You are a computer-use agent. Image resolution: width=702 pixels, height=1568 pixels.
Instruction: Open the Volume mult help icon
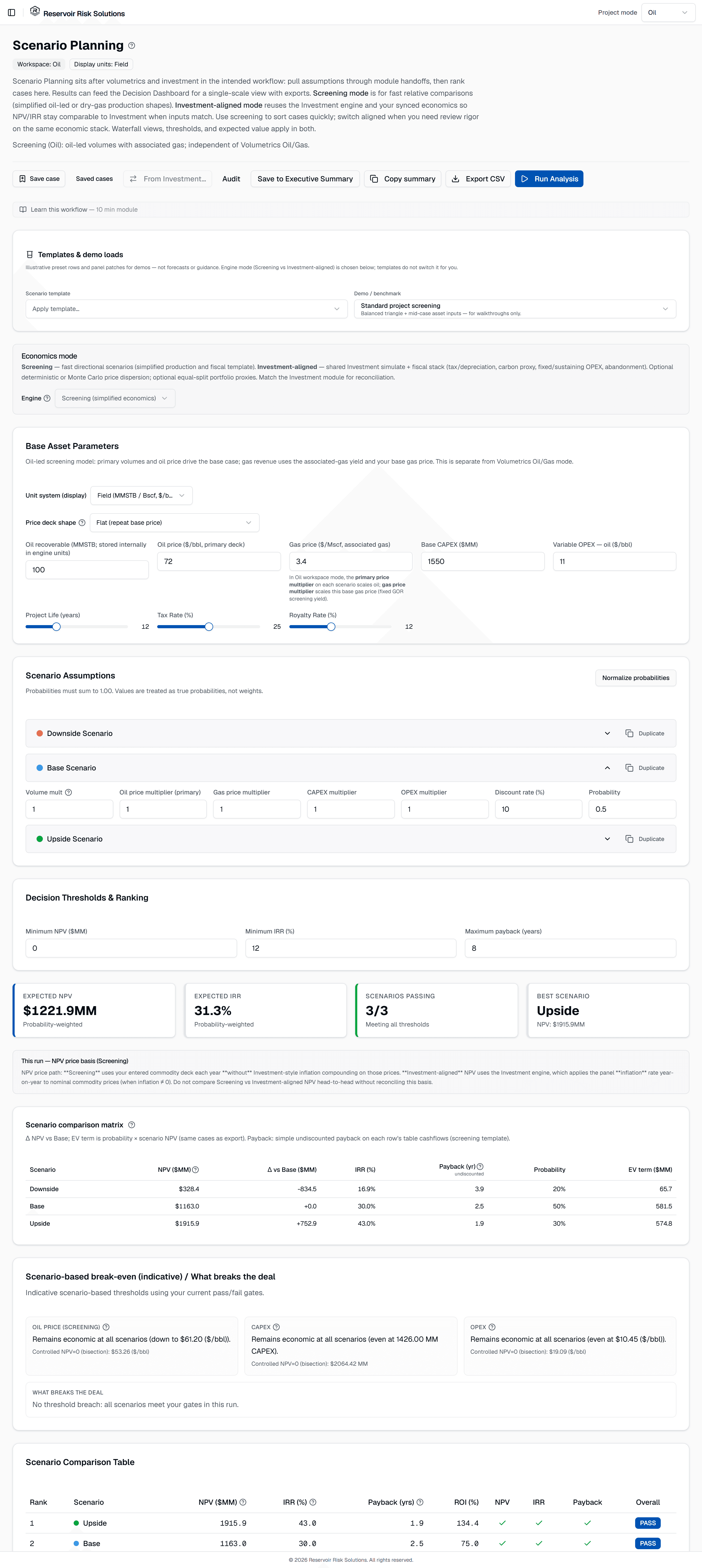(x=68, y=793)
